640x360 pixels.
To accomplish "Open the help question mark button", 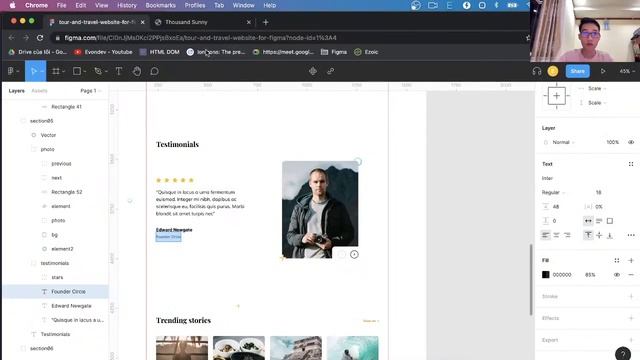I will [x=622, y=353].
